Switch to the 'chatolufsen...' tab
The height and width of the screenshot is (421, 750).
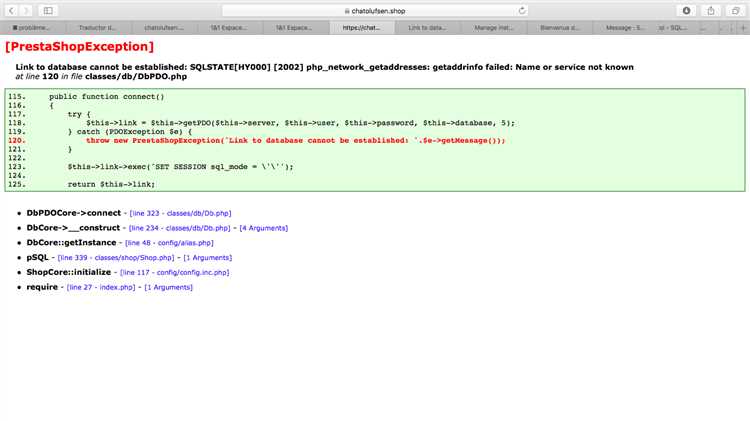[164, 28]
